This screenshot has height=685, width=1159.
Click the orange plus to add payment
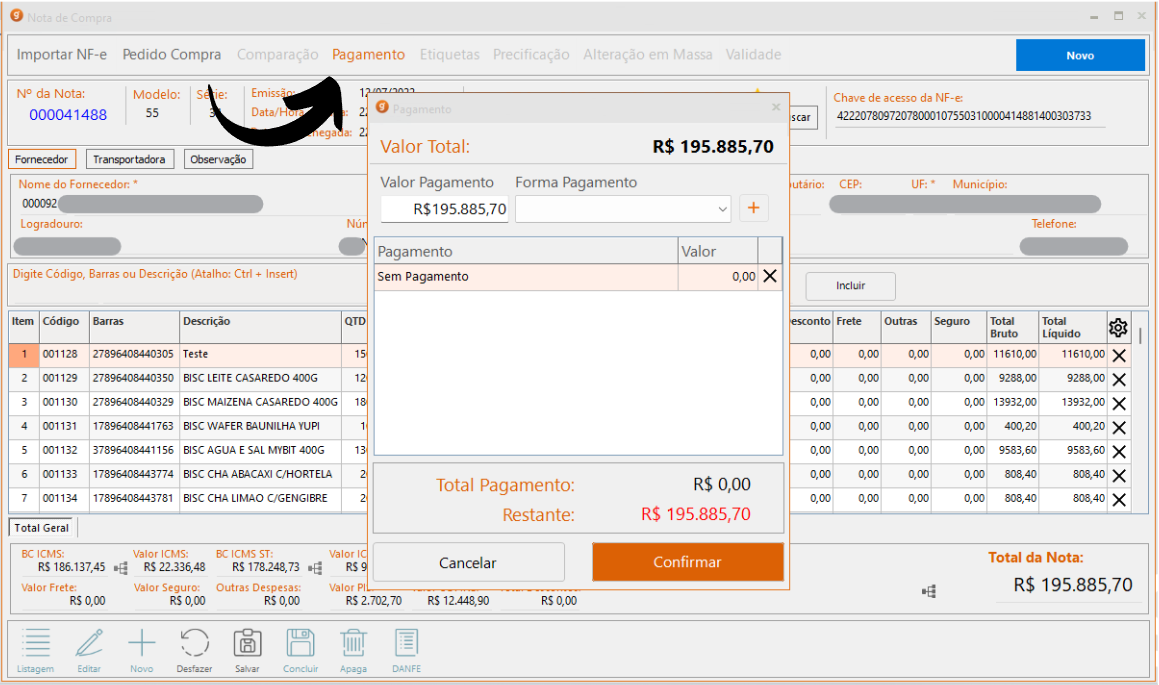point(753,209)
